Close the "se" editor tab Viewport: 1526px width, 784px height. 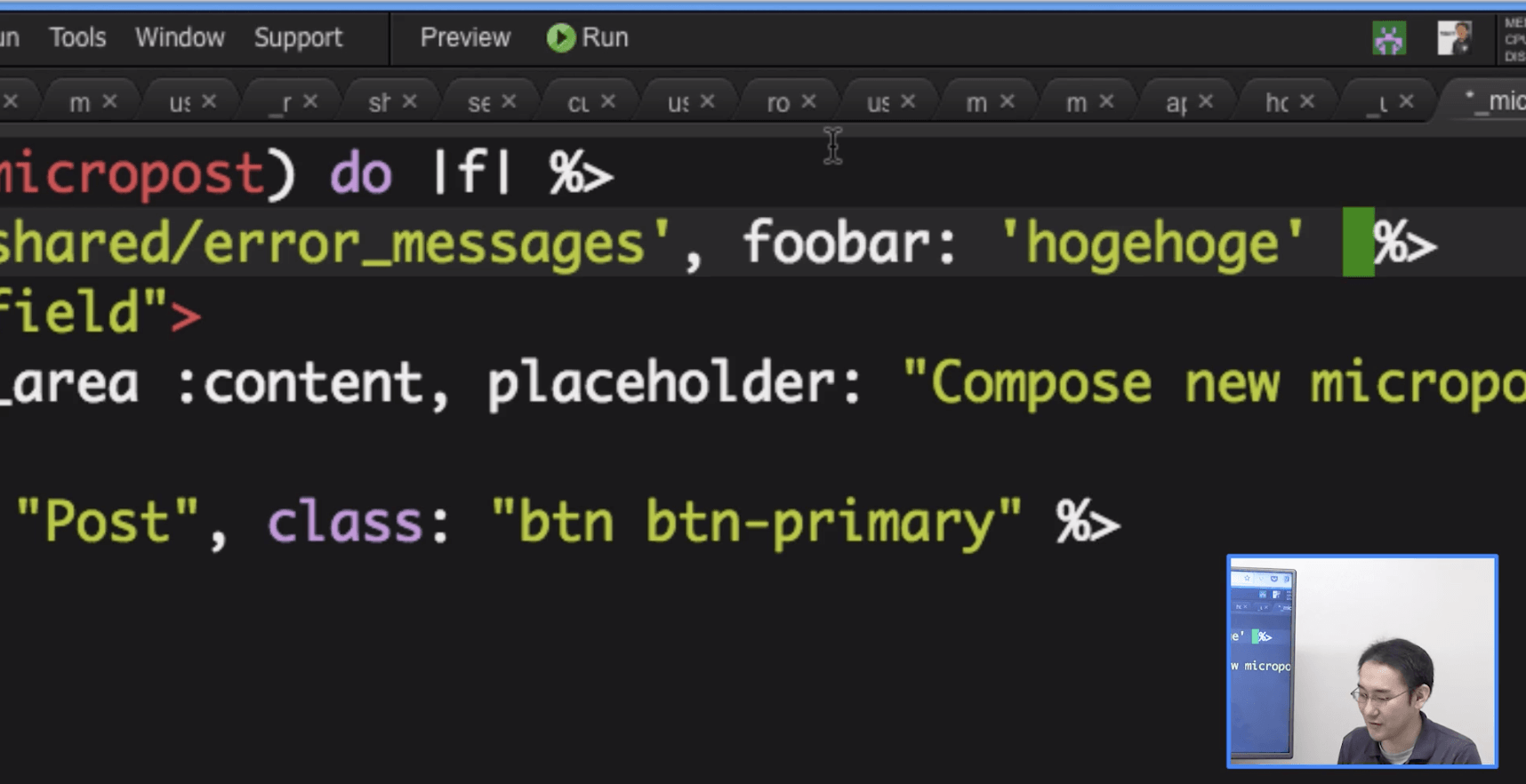(x=509, y=102)
